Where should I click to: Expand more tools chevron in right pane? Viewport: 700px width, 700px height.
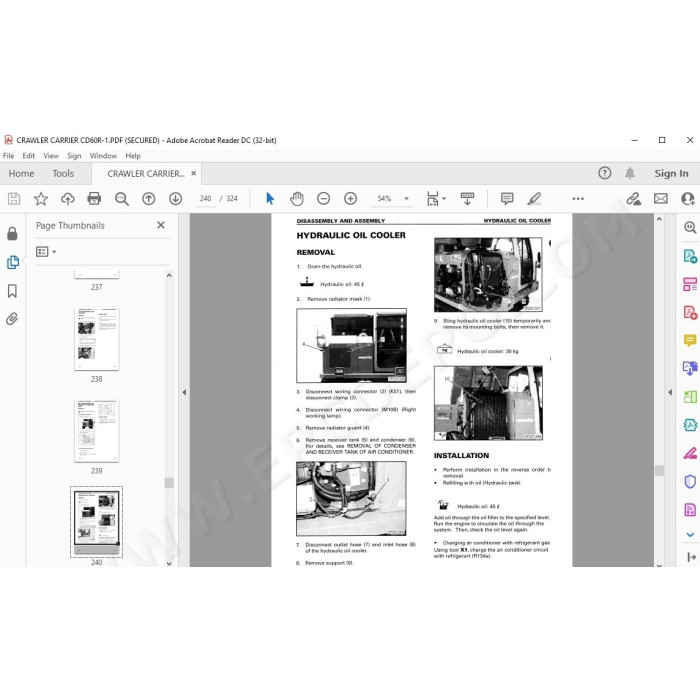click(690, 535)
